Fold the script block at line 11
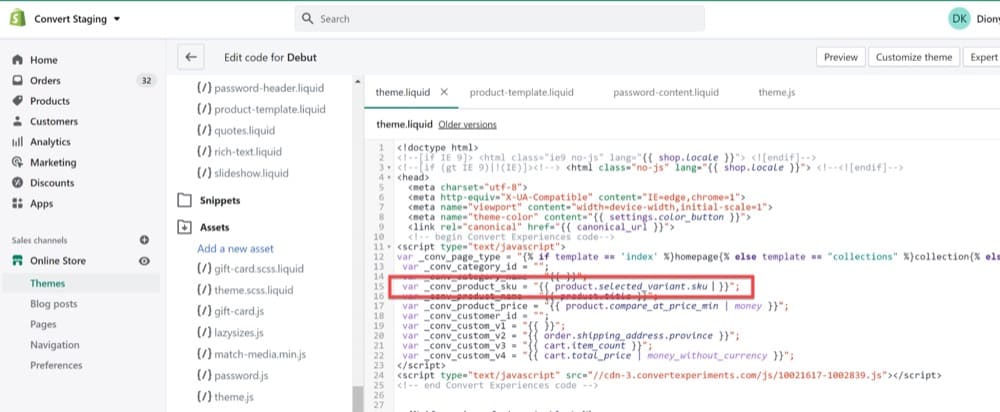This screenshot has width=1000, height=412. click(390, 246)
